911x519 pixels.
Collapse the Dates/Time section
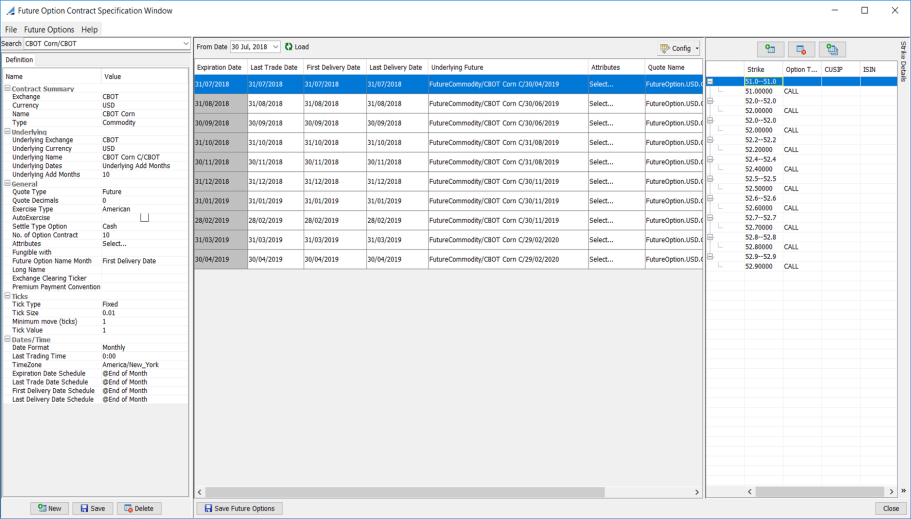pos(8,339)
